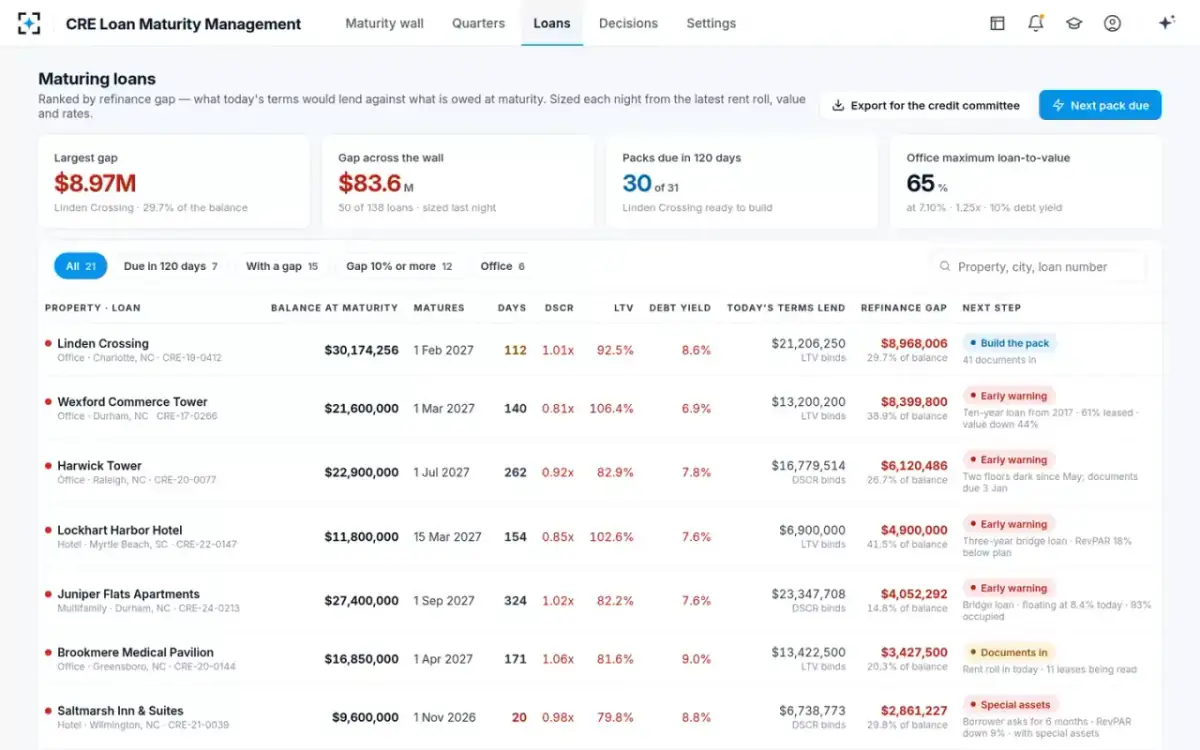1200x750 pixels.
Task: Click the app logo icon
Action: click(29, 23)
